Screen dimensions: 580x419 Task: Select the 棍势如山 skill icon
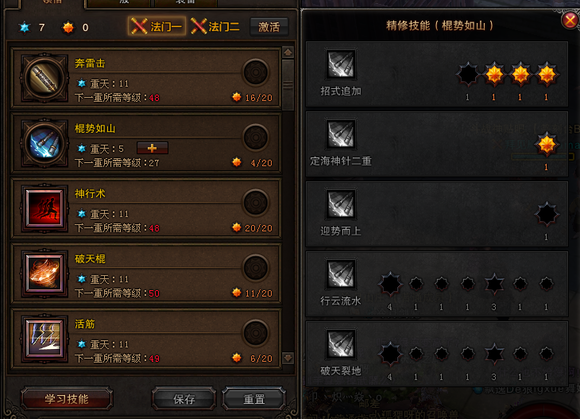pos(44,143)
